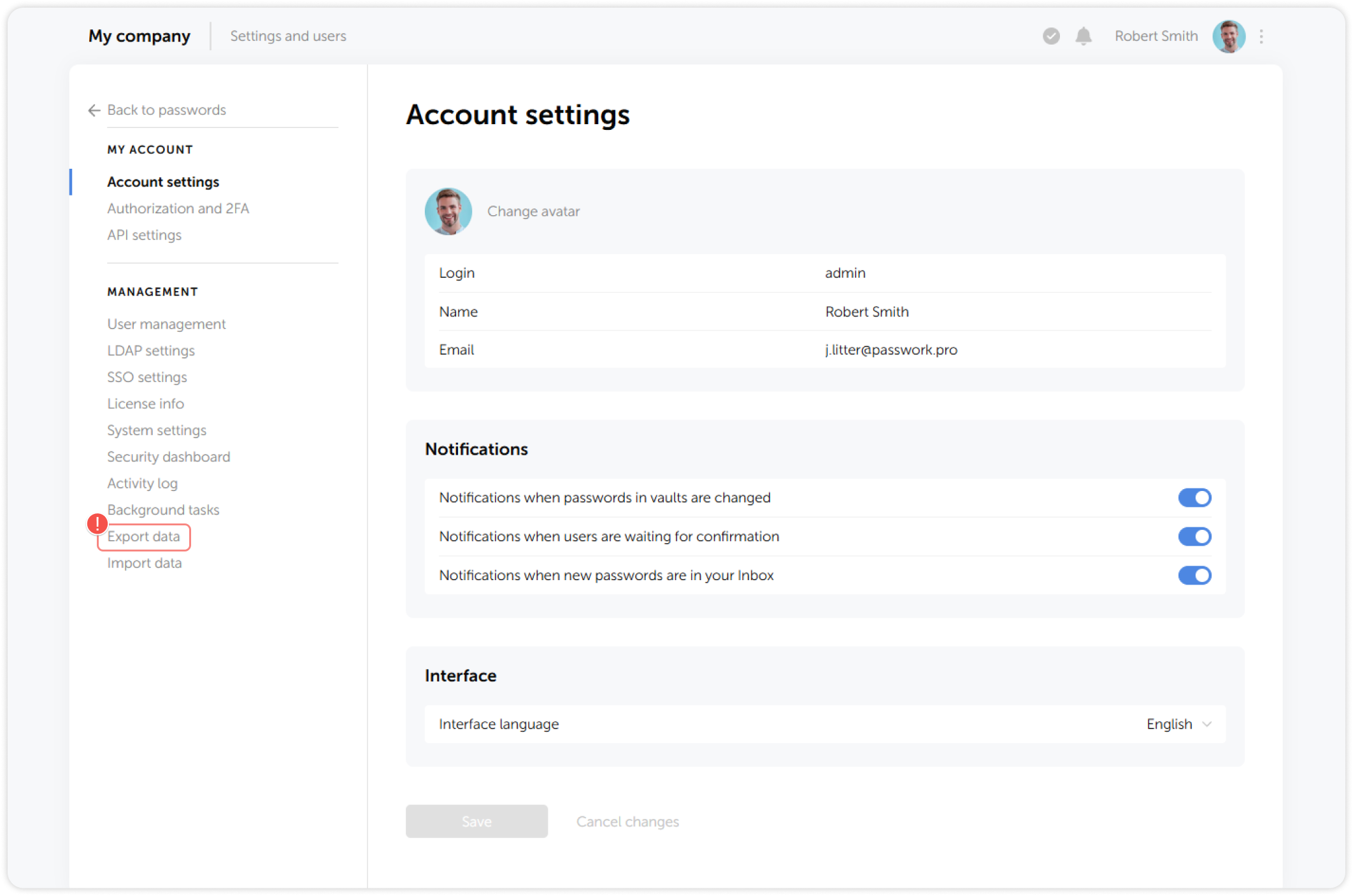Open the Activity log page
The width and height of the screenshot is (1353, 896).
pos(142,483)
